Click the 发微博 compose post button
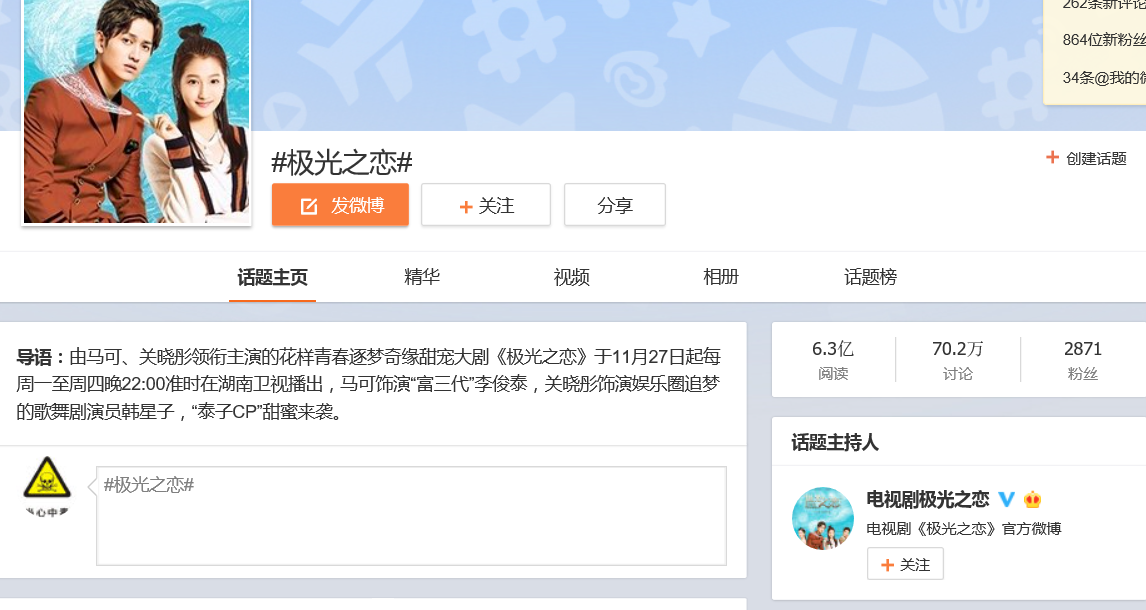The height and width of the screenshot is (610, 1146). tap(340, 205)
